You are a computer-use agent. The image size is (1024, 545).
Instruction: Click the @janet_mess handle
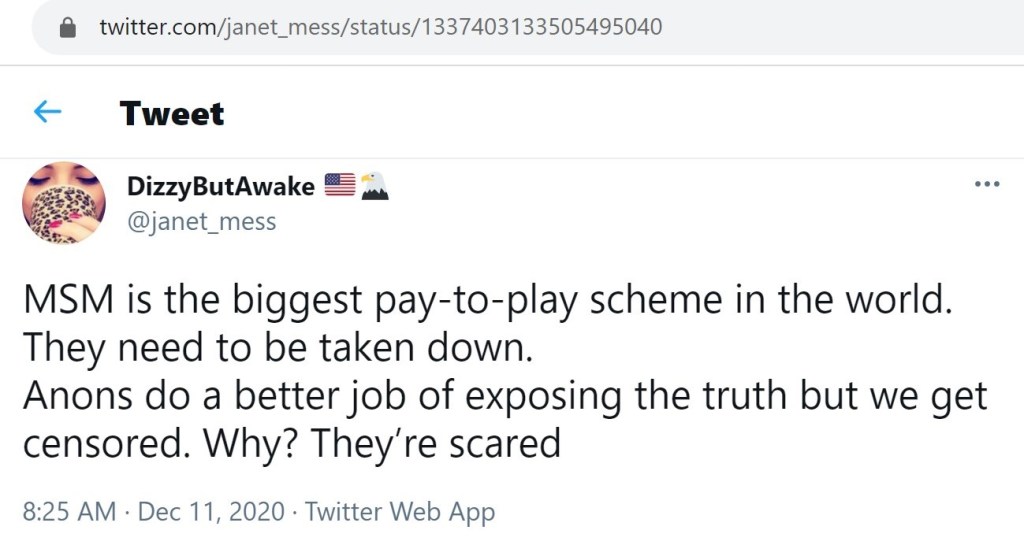(201, 221)
